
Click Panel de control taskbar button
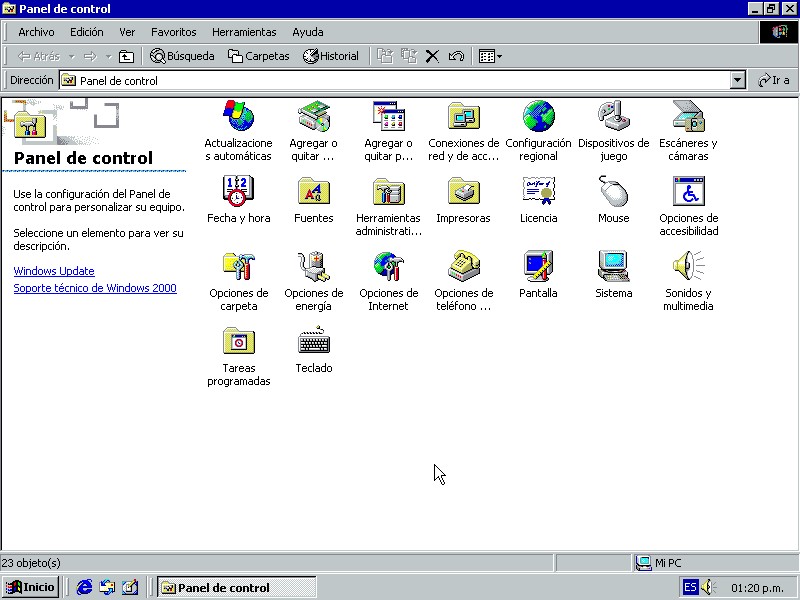click(x=237, y=587)
